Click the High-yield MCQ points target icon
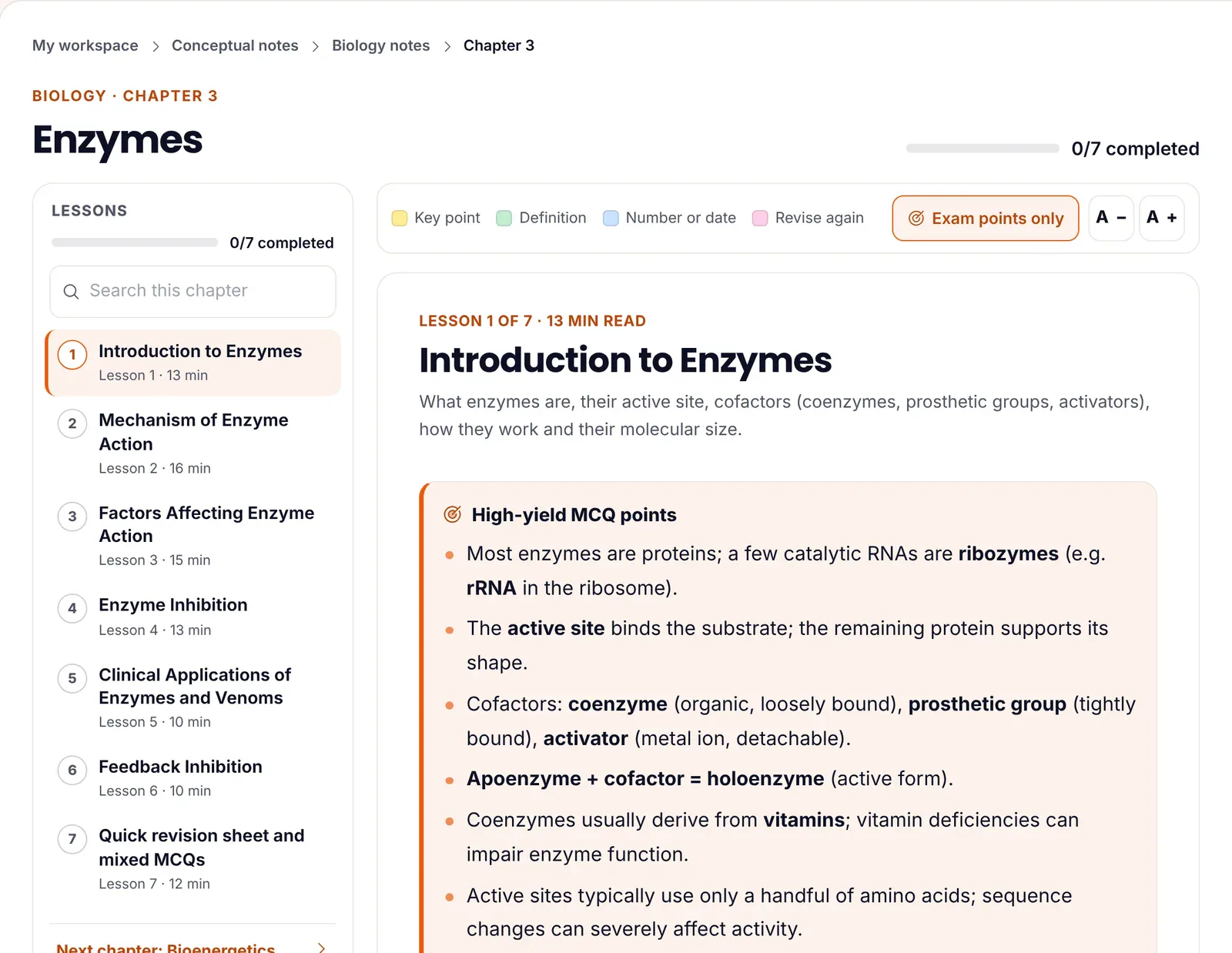 pyautogui.click(x=453, y=514)
